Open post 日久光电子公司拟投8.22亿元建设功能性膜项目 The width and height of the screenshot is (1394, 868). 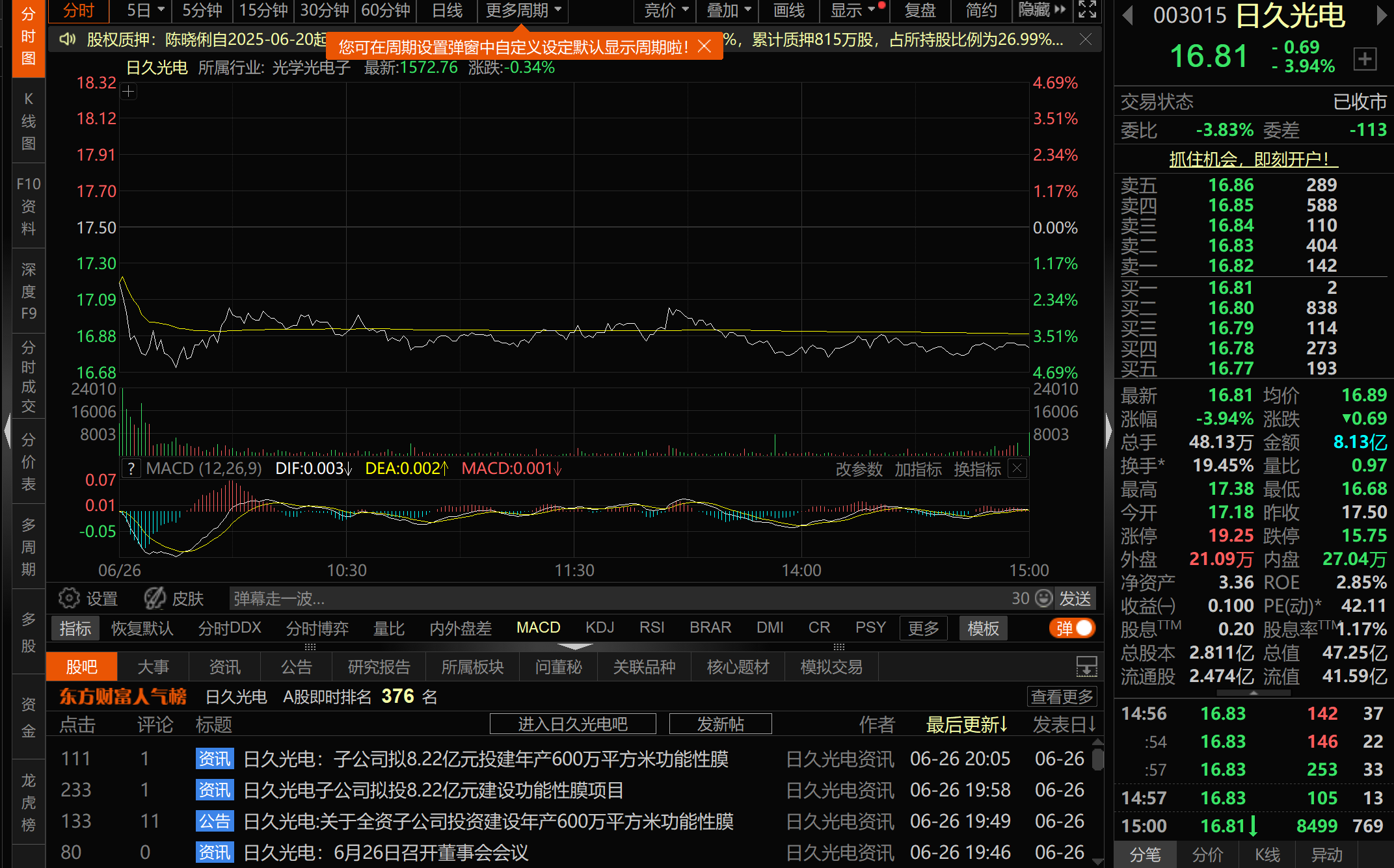point(433,790)
